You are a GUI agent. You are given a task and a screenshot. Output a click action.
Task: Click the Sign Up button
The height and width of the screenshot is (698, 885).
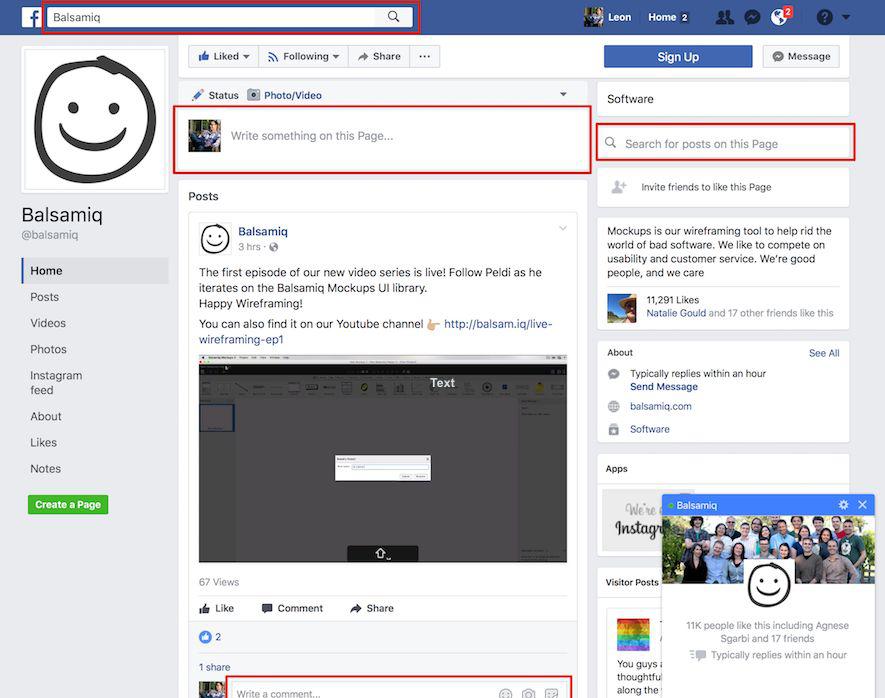[x=678, y=56]
